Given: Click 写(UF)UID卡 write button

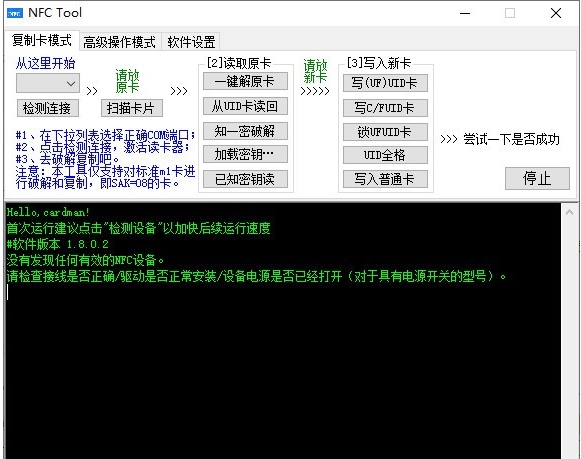Looking at the screenshot, I should pyautogui.click(x=385, y=83).
